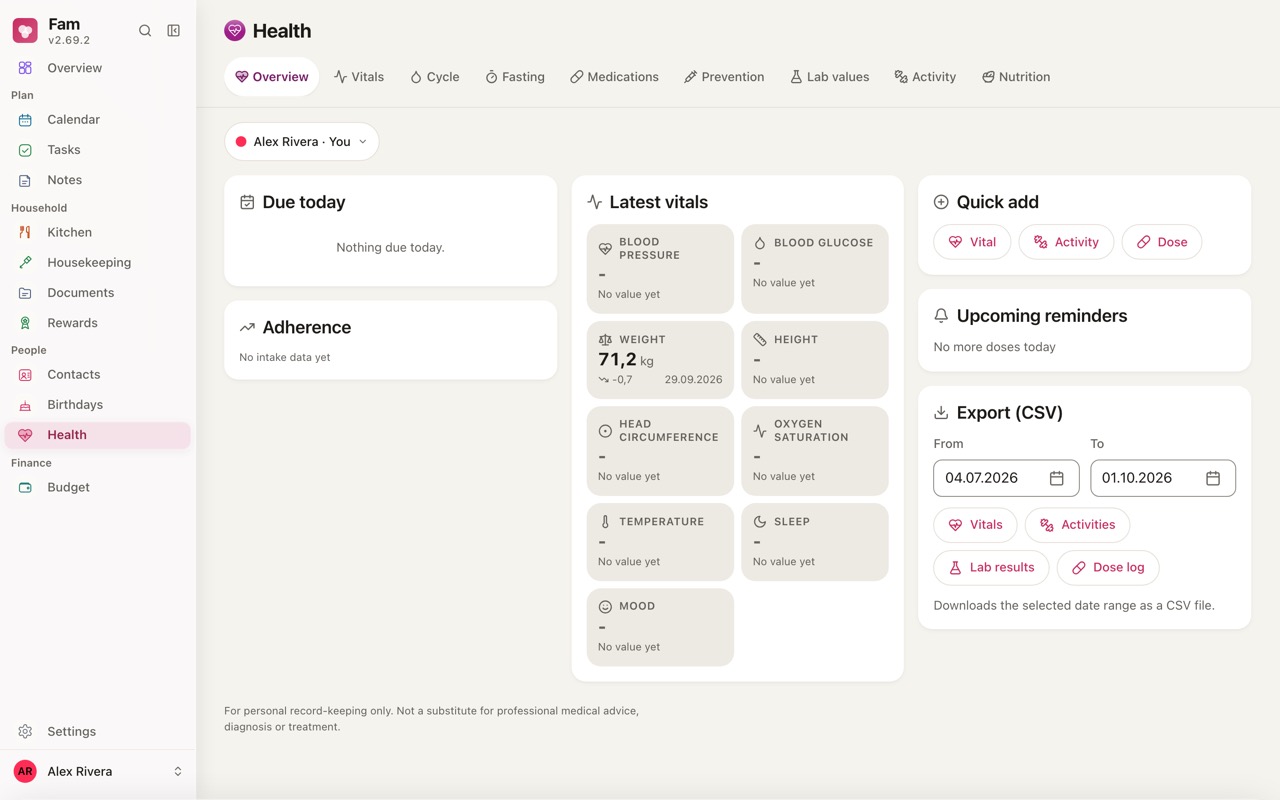Click the Mood smiley icon
Screen dimensions: 1280x800
(x=605, y=606)
